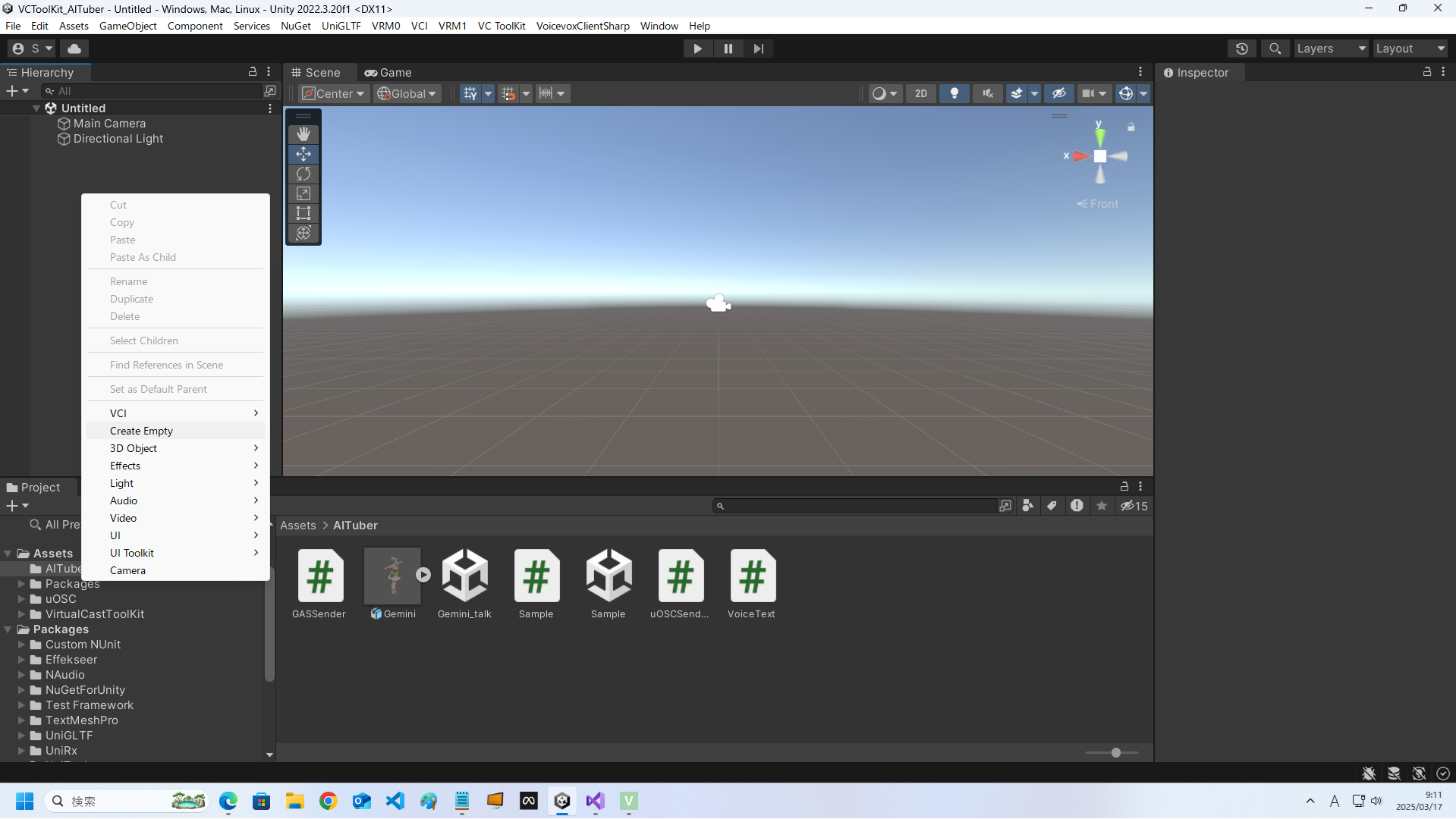The width and height of the screenshot is (1456, 819).
Task: Open the 3D Object submenu
Action: tap(175, 448)
